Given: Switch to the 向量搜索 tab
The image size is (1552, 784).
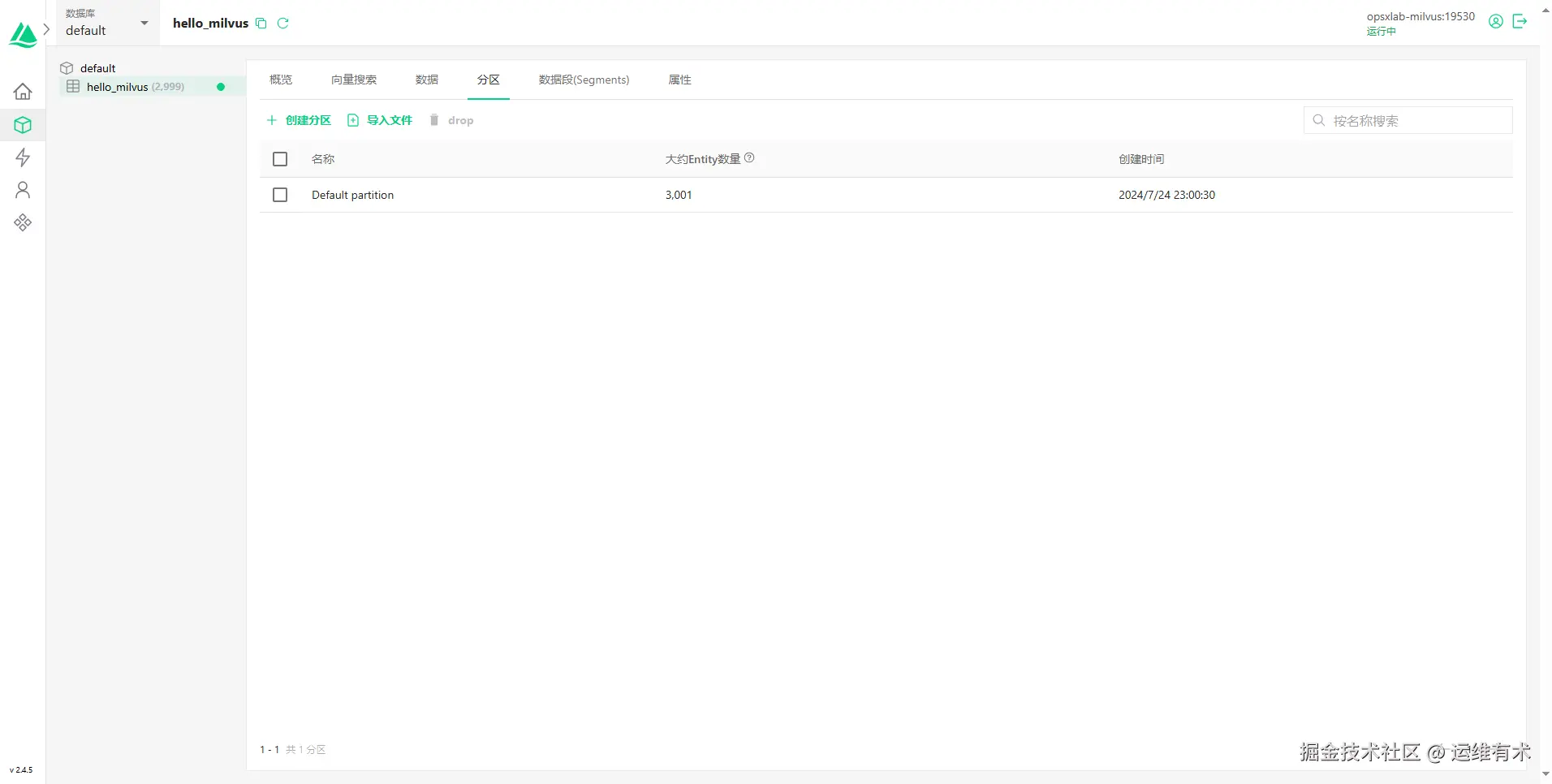Looking at the screenshot, I should click(x=354, y=80).
